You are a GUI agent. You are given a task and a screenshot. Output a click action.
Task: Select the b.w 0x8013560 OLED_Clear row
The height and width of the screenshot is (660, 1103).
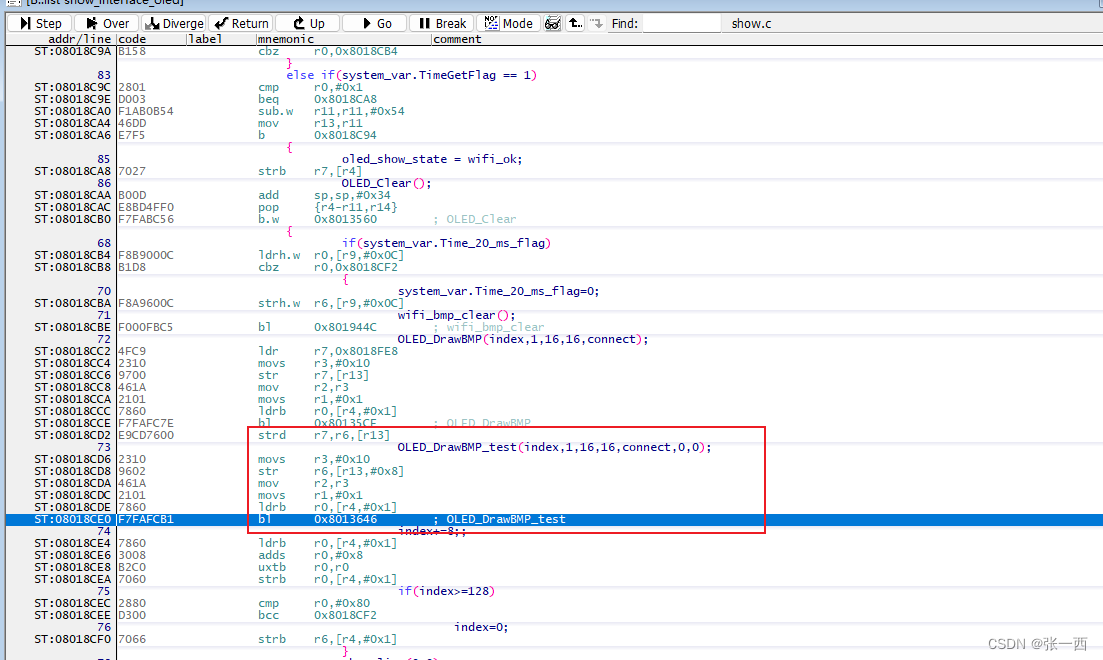[554, 219]
